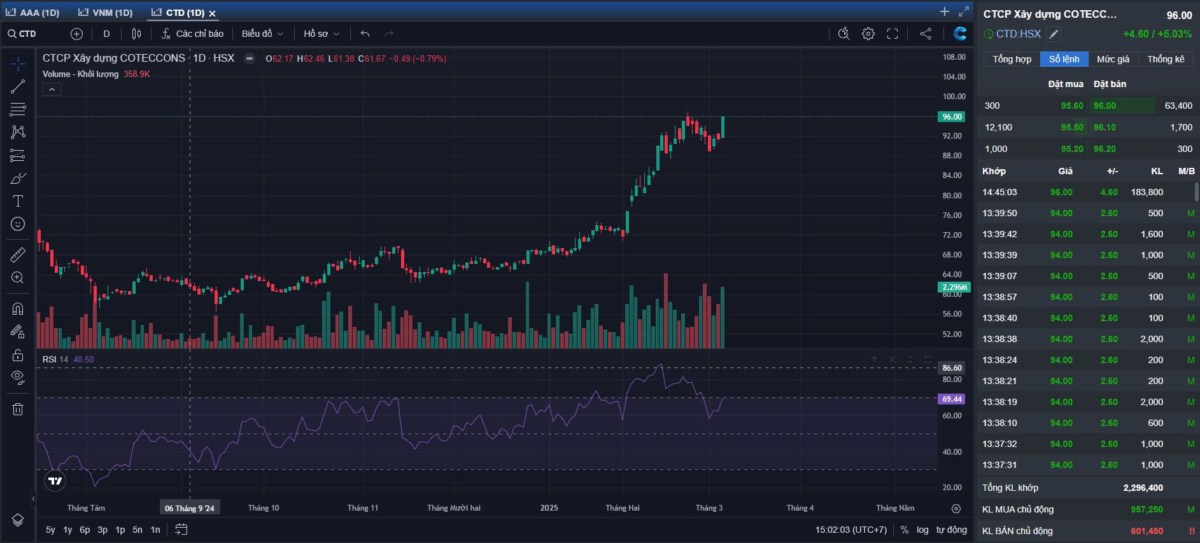Set time range to 1p
Image resolution: width=1200 pixels, height=543 pixels.
click(x=120, y=529)
